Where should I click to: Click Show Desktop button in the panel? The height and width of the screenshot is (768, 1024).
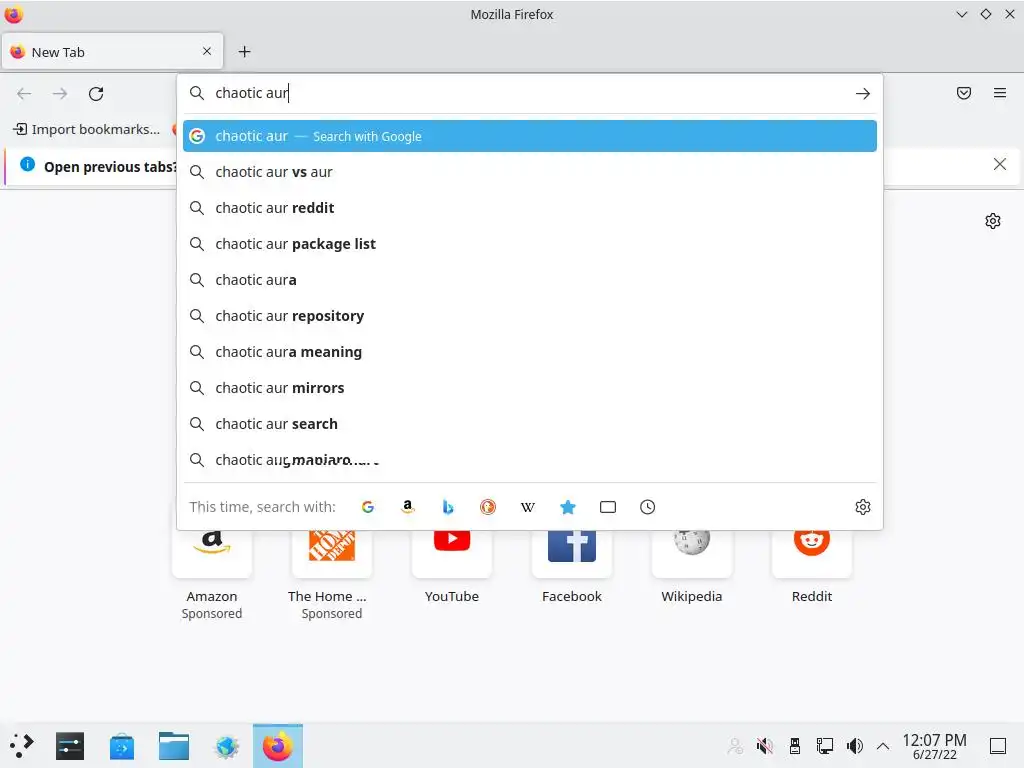pyautogui.click(x=998, y=746)
